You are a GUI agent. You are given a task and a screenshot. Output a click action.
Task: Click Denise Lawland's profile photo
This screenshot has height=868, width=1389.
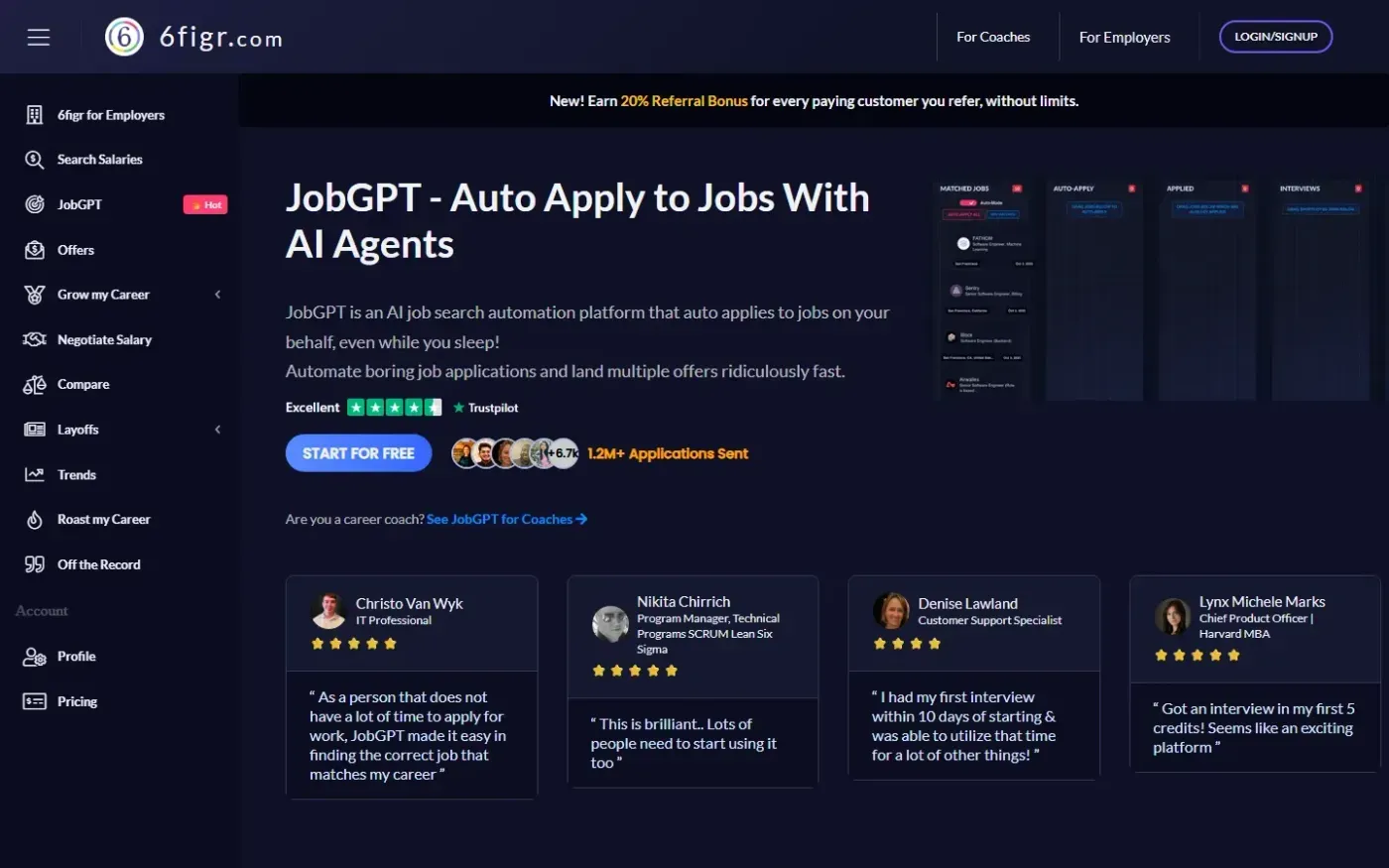(891, 611)
